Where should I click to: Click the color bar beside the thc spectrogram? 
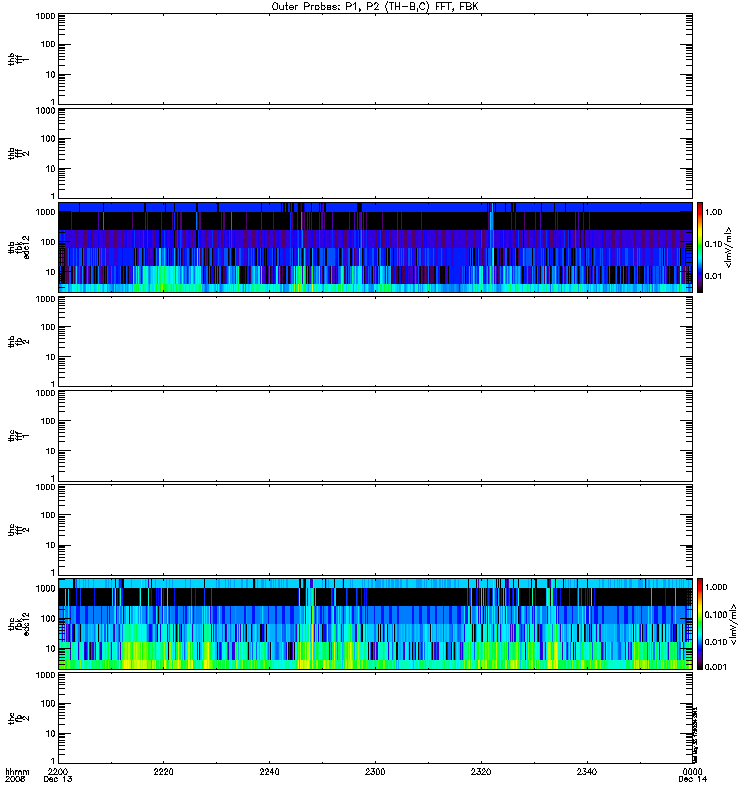click(700, 624)
